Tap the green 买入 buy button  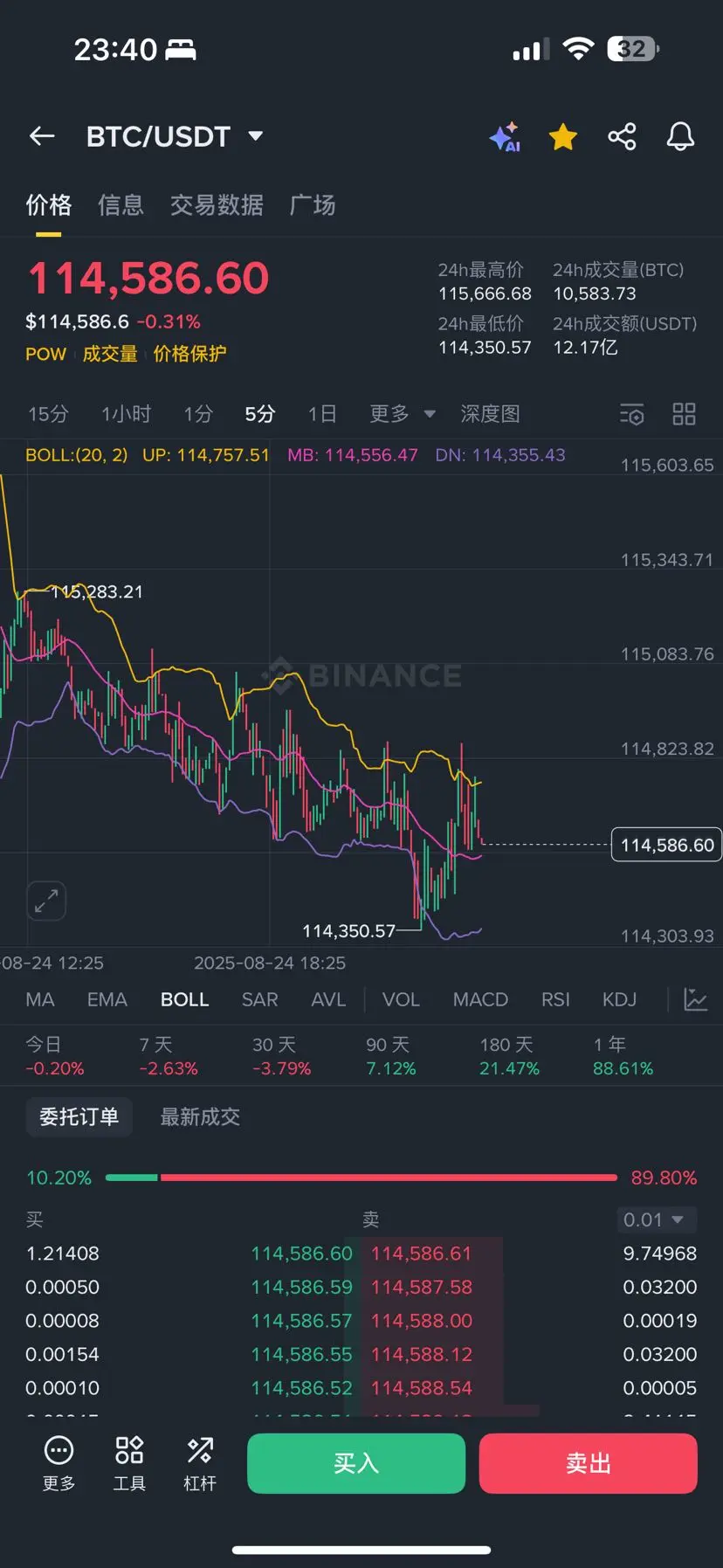tap(356, 1463)
